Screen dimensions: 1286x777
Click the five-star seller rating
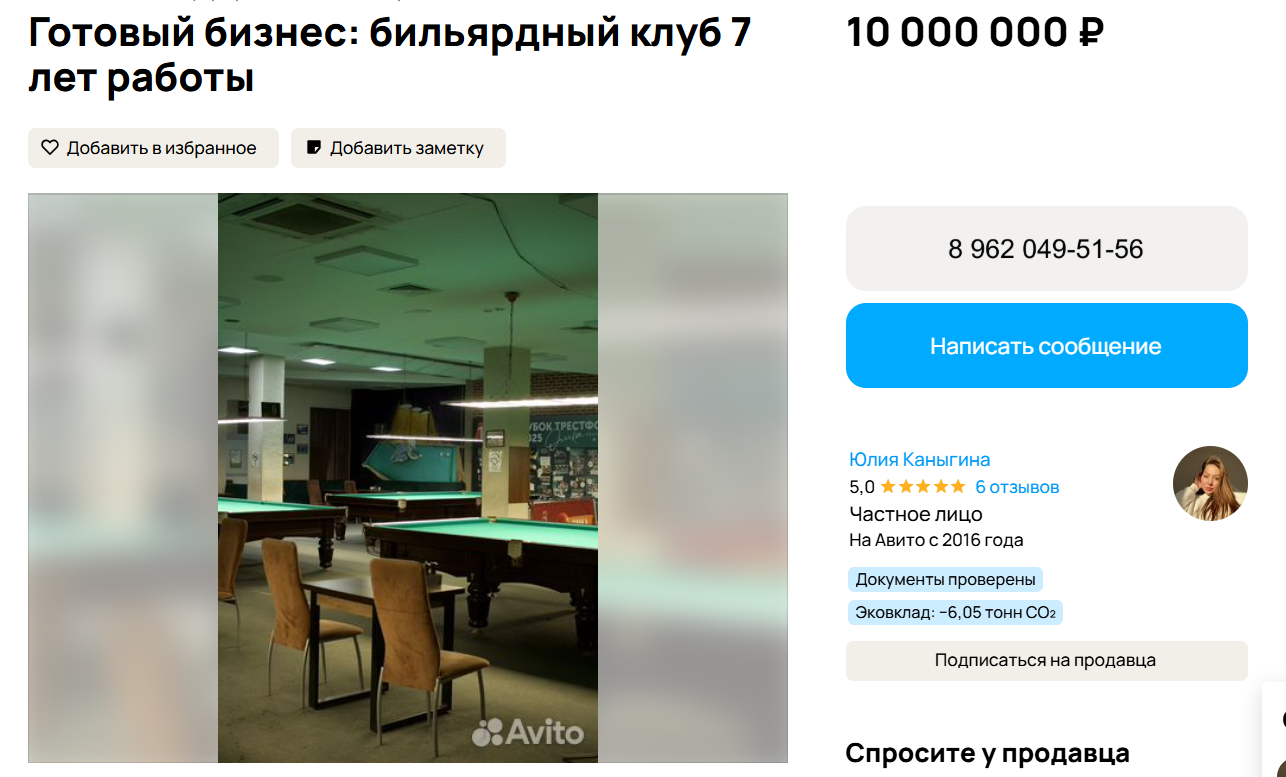922,487
